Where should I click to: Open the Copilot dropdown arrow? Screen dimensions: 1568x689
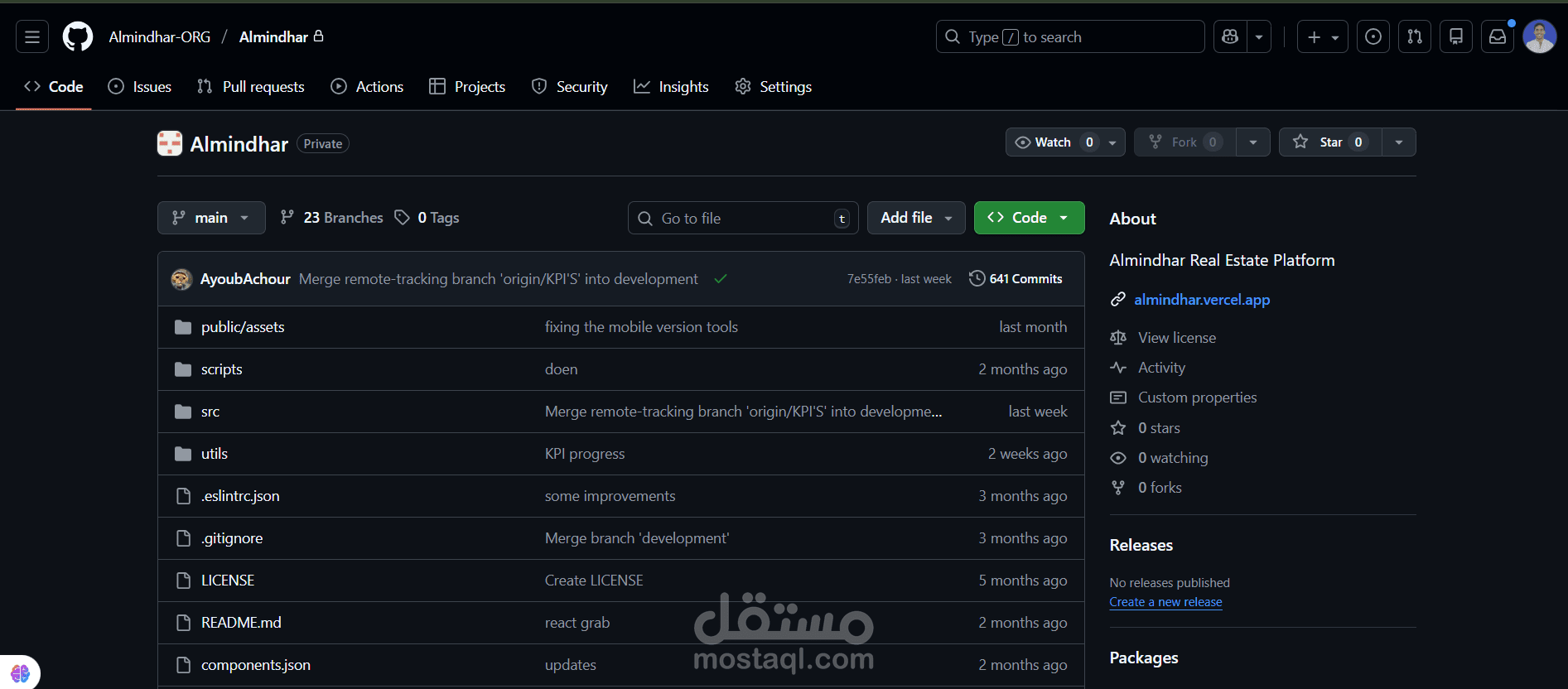tap(1259, 37)
